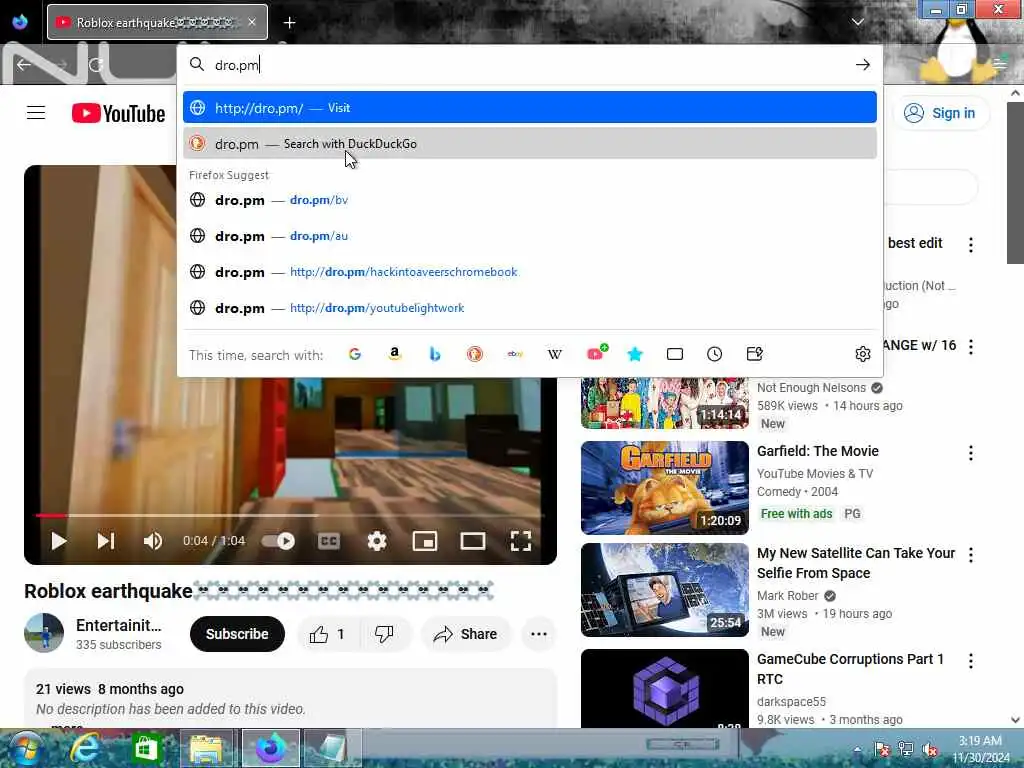This screenshot has width=1024, height=768.
Task: Select the eBay search shortcut icon
Action: [515, 354]
